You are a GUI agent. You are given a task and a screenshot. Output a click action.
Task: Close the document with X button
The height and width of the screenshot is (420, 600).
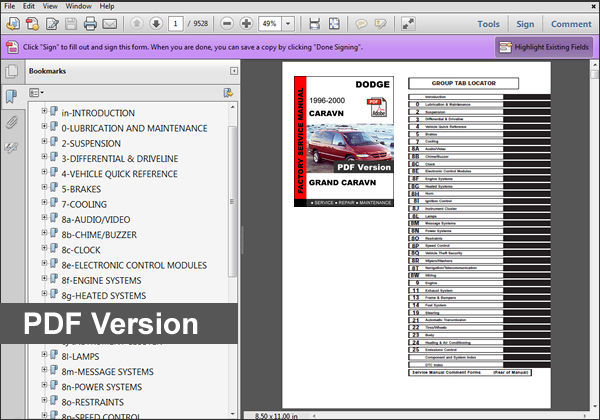pos(594,6)
